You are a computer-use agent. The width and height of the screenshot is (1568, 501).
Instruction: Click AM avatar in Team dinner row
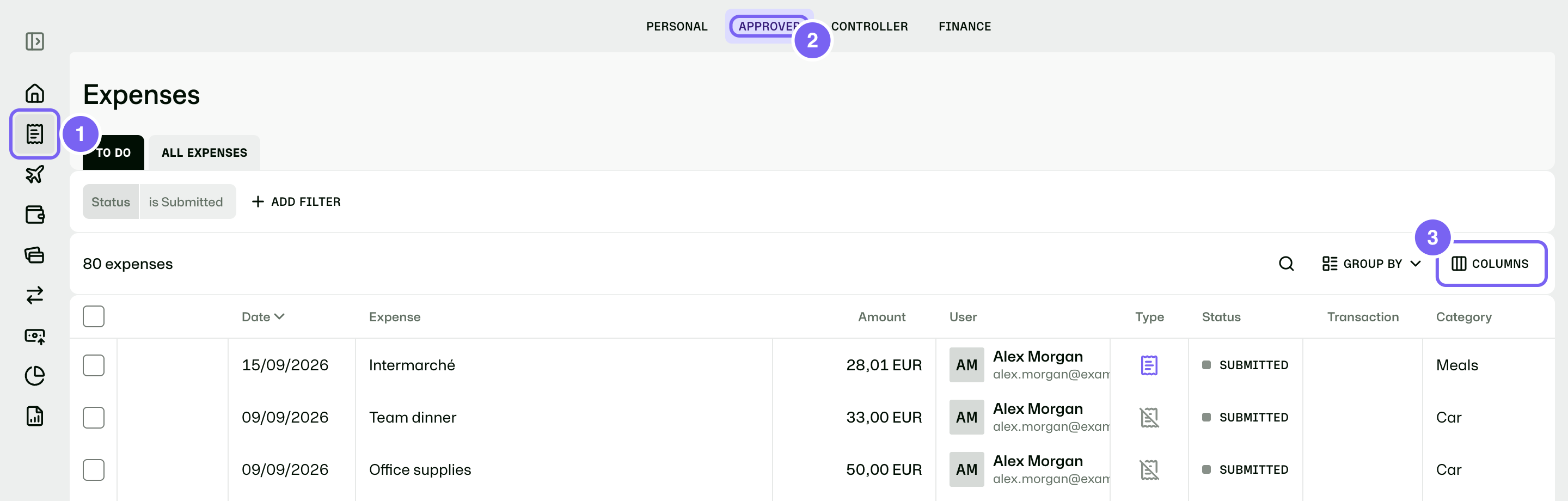tap(966, 418)
